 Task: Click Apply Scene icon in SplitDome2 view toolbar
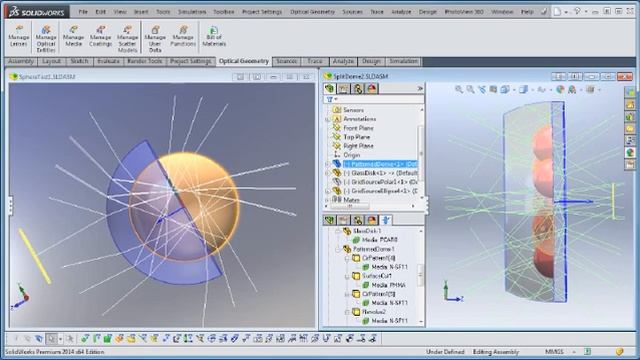click(572, 89)
